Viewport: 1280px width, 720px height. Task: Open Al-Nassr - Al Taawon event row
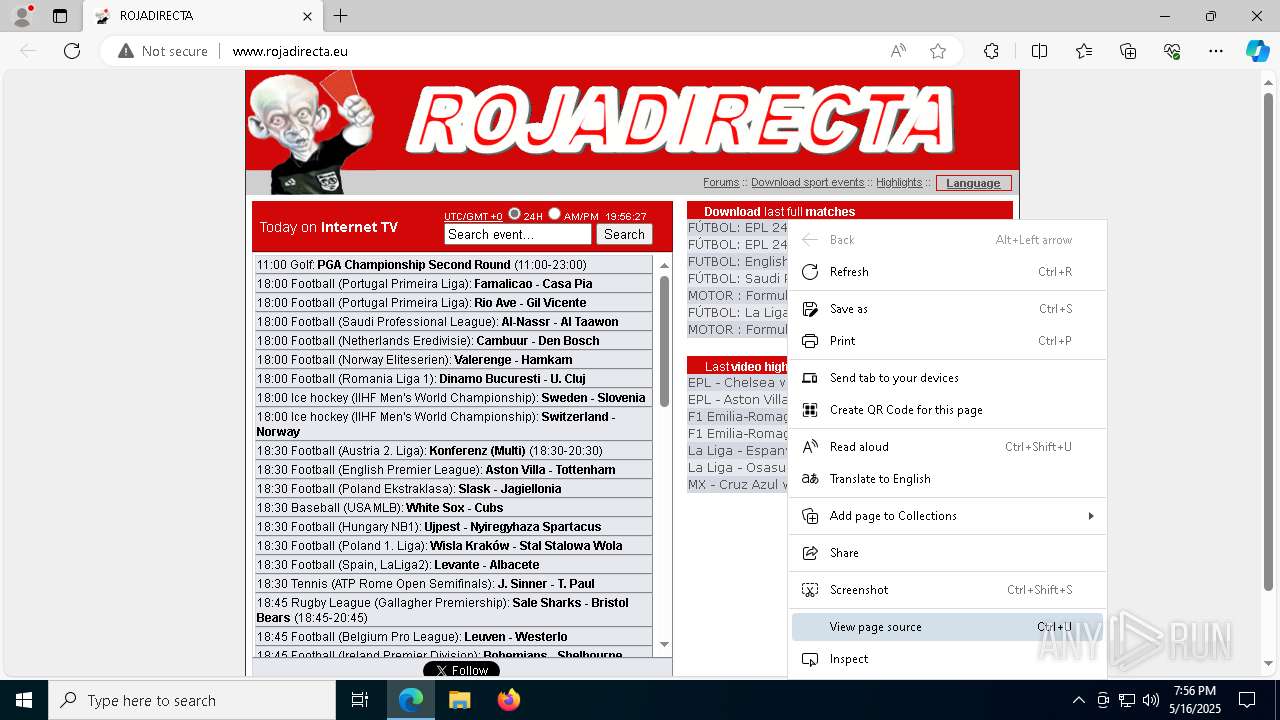click(454, 322)
